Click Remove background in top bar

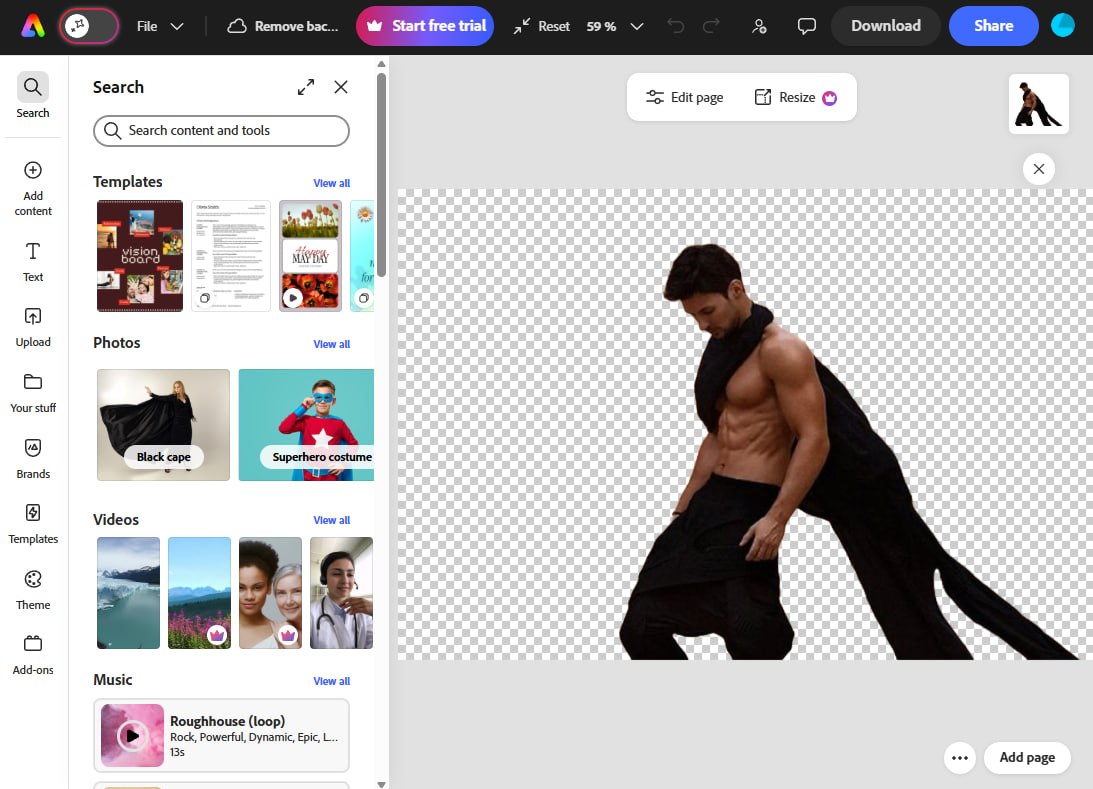tap(282, 26)
